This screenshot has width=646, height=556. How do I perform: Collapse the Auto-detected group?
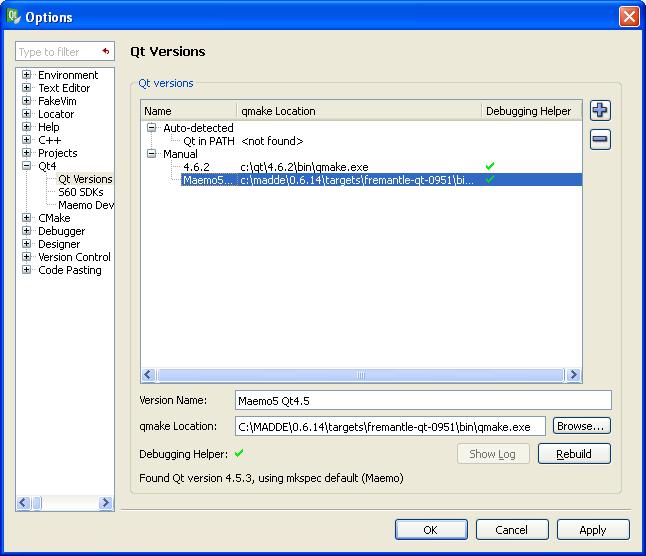pyautogui.click(x=152, y=128)
